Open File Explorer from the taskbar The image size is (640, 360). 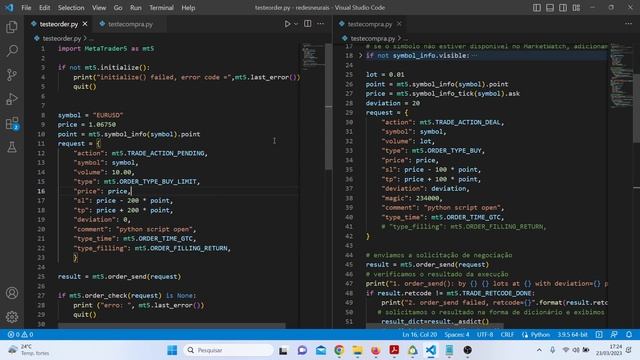click(x=358, y=350)
